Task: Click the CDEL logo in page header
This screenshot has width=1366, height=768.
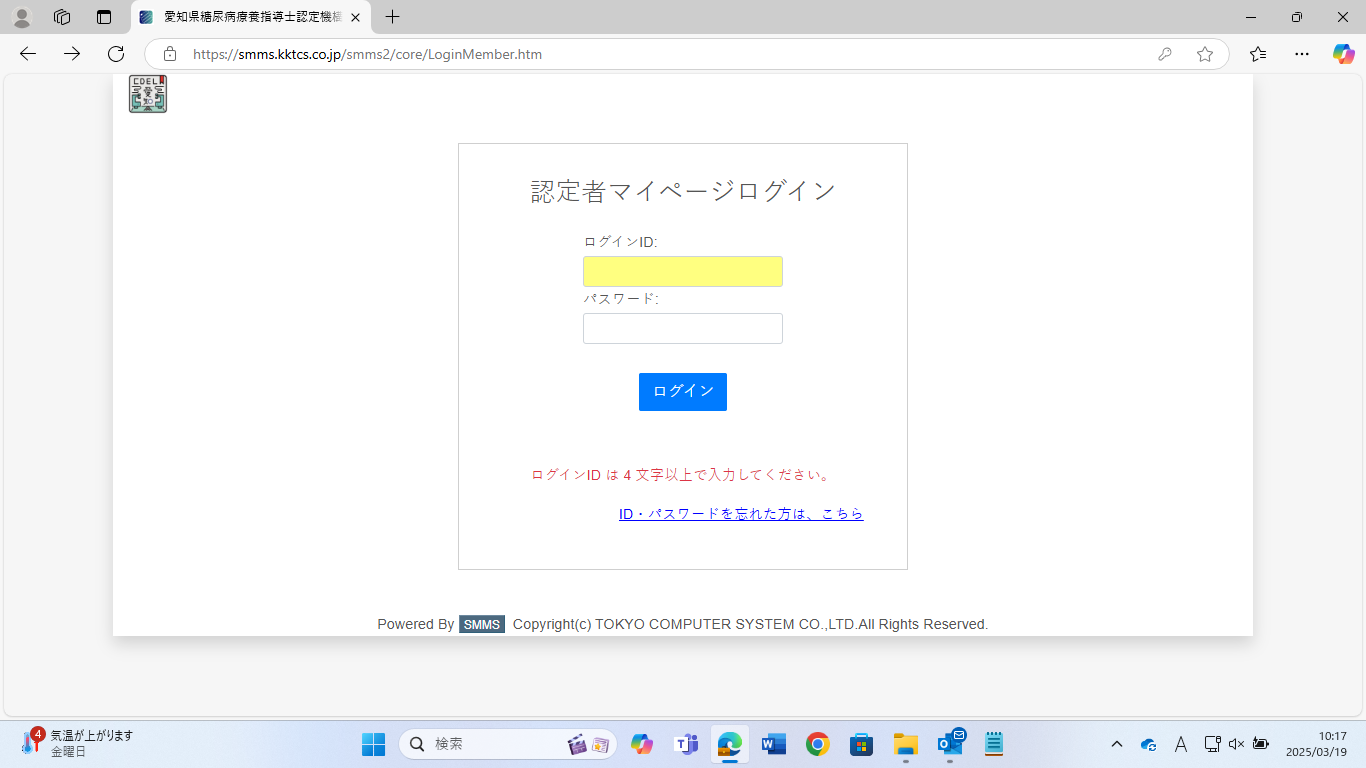Action: click(148, 94)
